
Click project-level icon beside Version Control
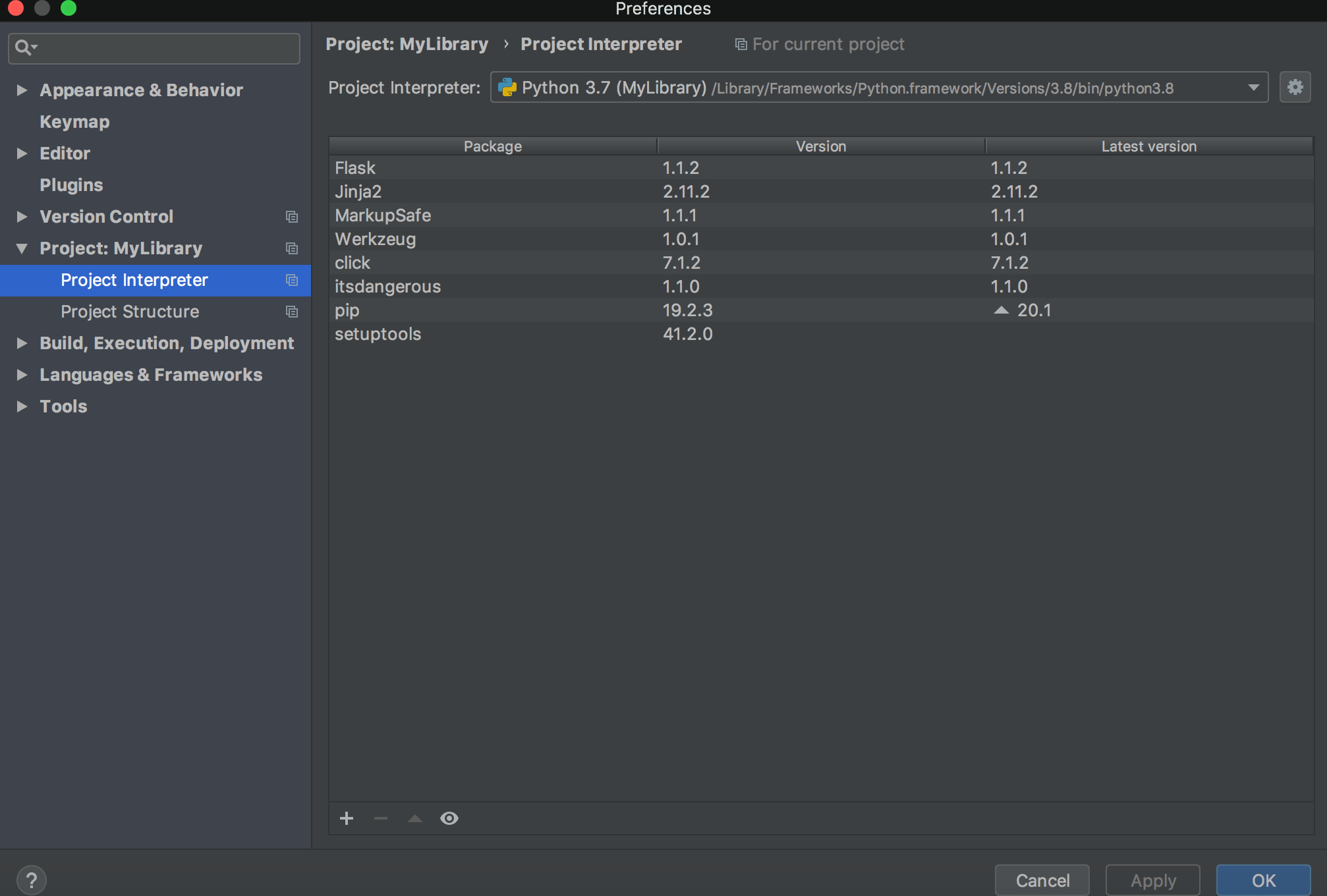292,217
